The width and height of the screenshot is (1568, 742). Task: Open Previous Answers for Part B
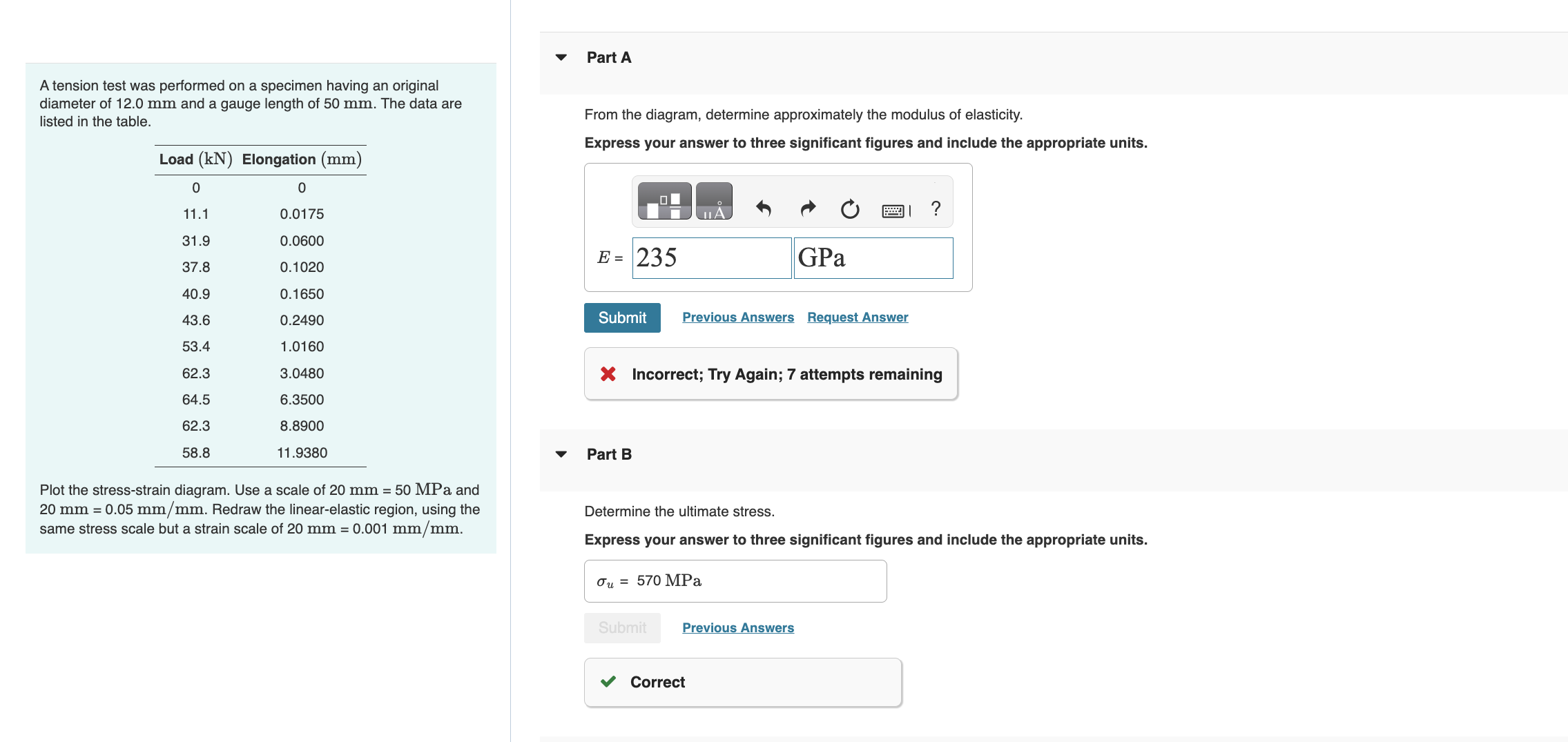738,627
